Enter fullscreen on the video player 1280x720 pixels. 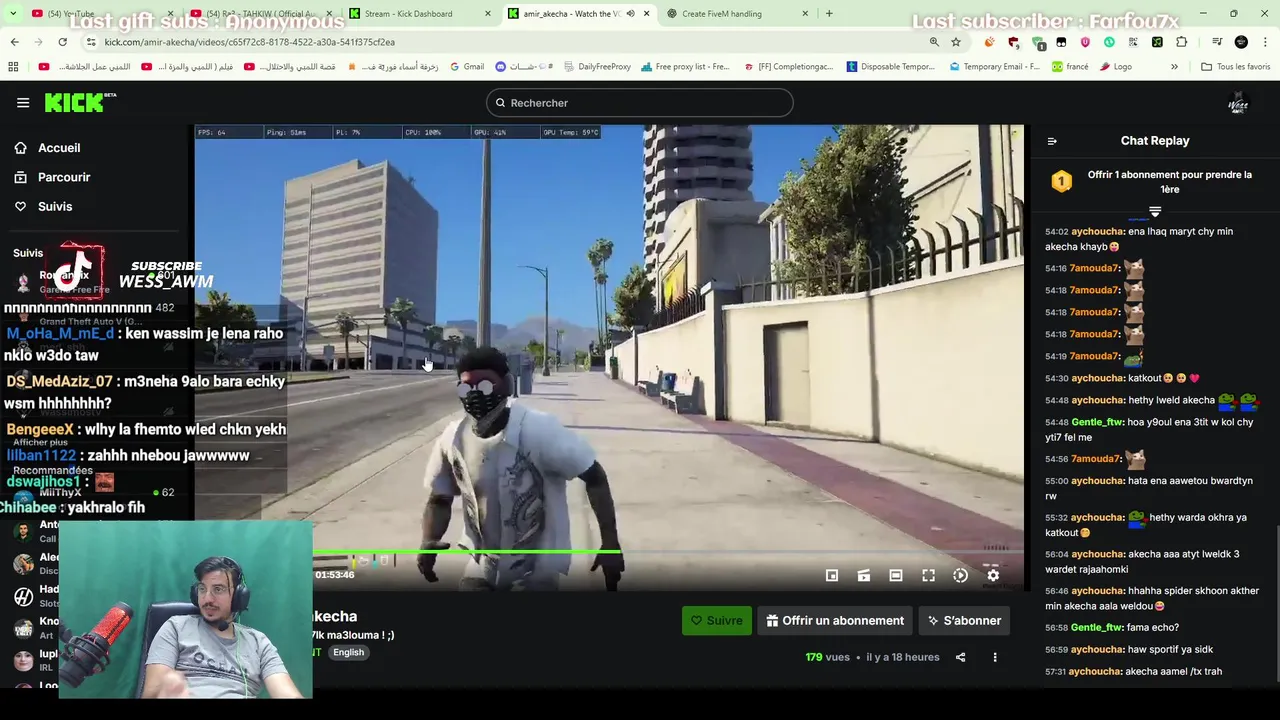928,575
